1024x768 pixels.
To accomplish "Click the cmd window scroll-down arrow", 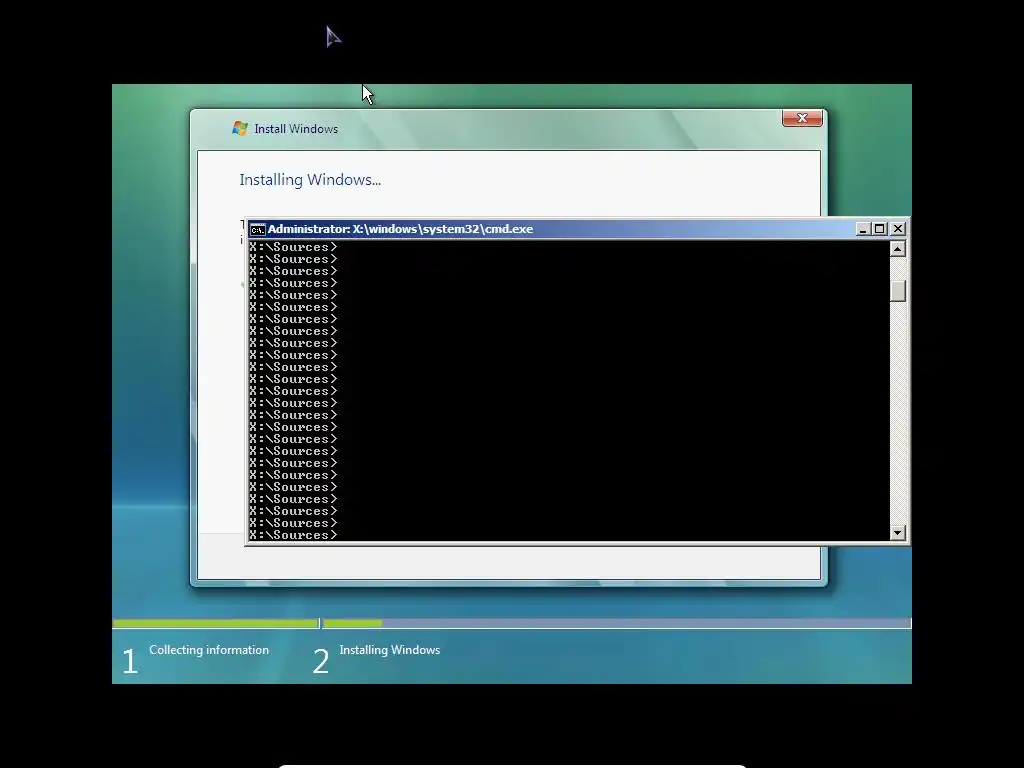I will click(x=898, y=533).
